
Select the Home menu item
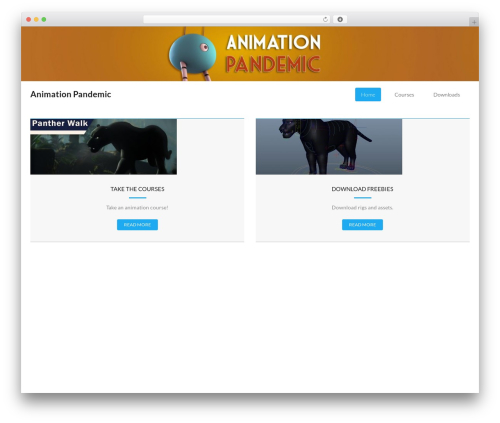(368, 95)
